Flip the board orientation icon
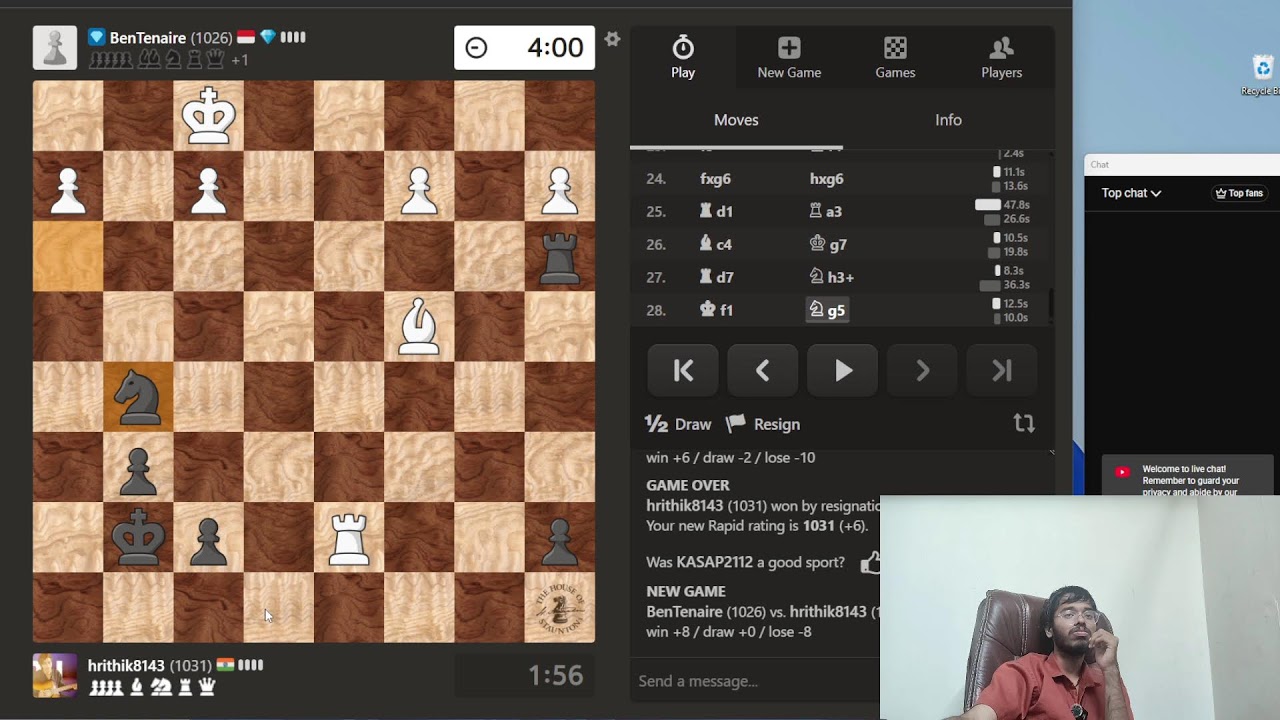The height and width of the screenshot is (720, 1280). pyautogui.click(x=1024, y=424)
